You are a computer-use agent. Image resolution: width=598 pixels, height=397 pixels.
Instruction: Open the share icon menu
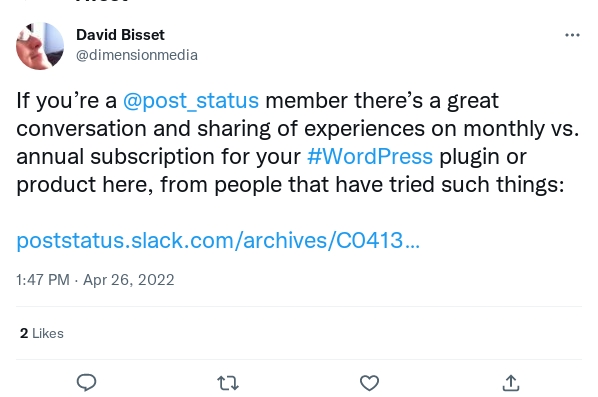(511, 383)
